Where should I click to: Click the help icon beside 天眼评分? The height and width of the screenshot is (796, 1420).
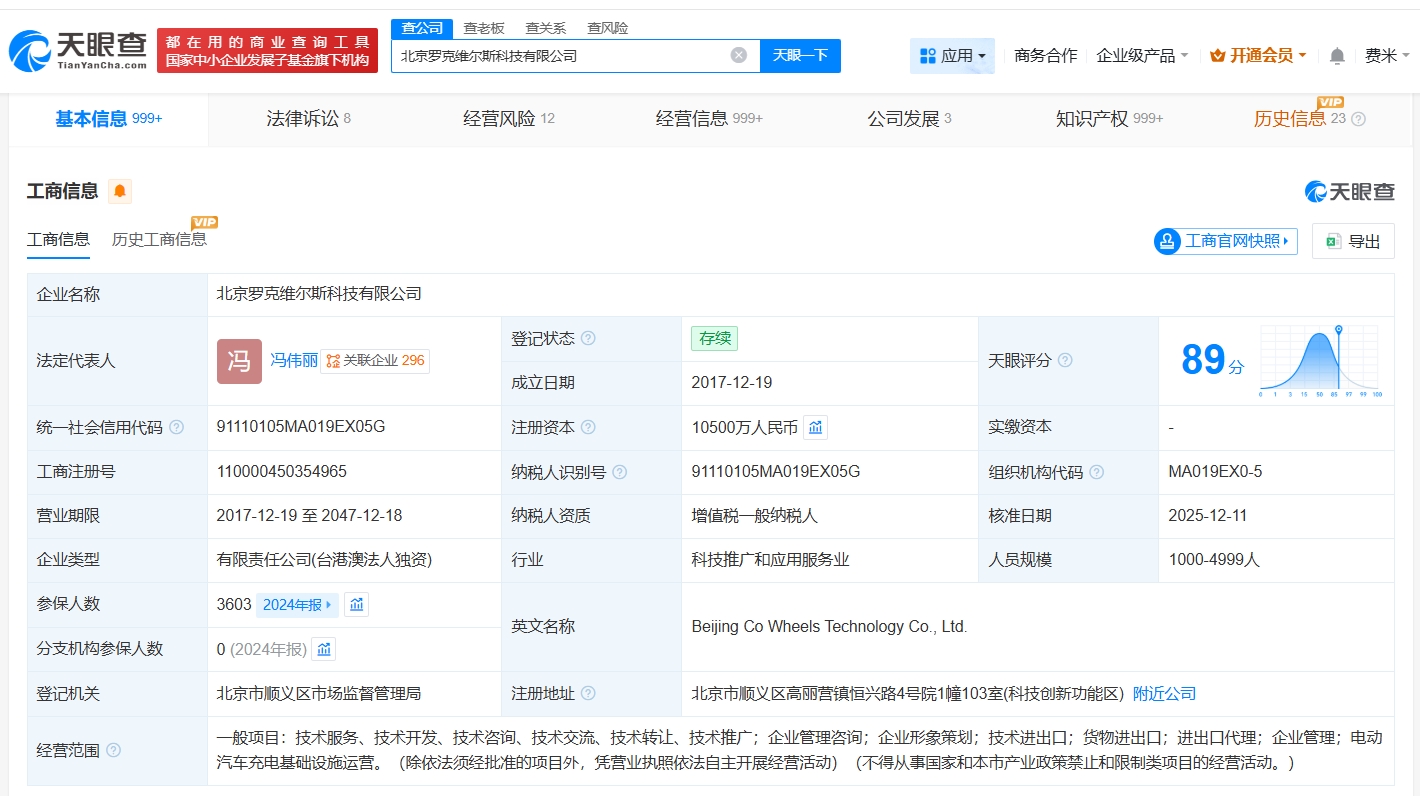[1065, 360]
